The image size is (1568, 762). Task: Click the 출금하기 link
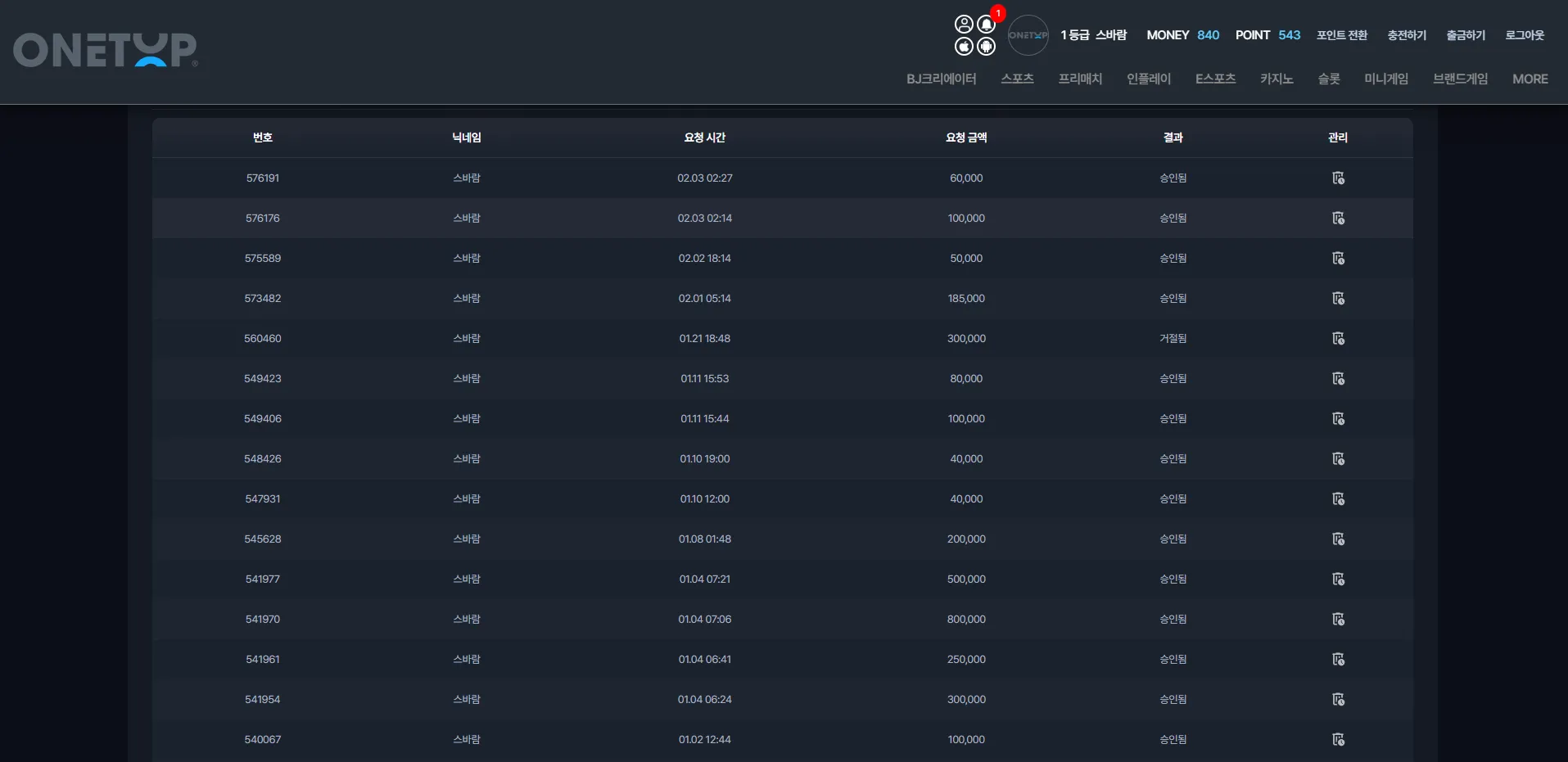point(1466,35)
